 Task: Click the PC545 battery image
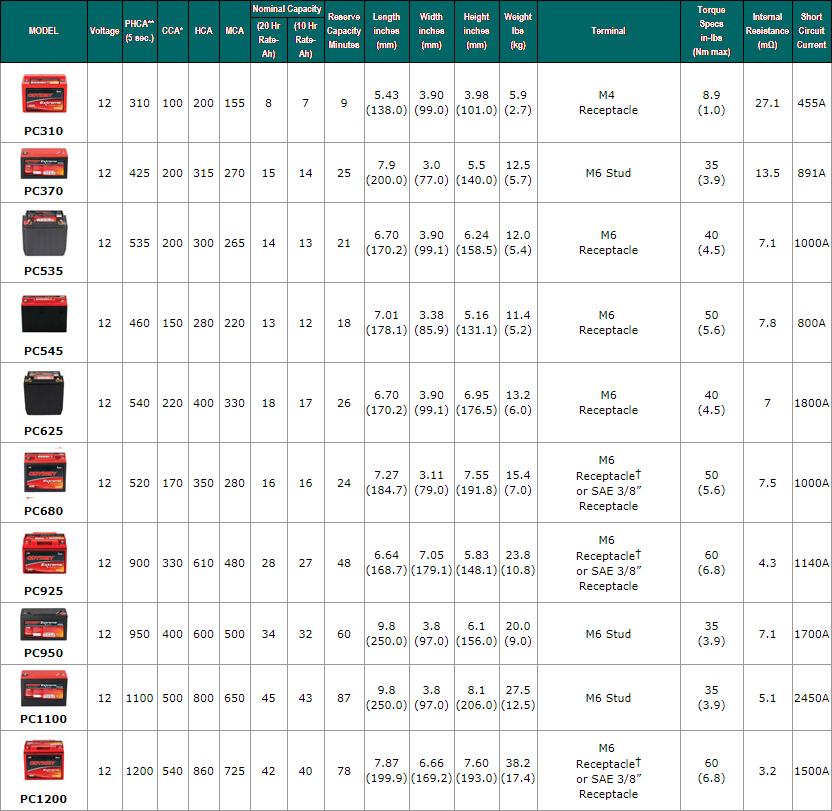coord(44,314)
